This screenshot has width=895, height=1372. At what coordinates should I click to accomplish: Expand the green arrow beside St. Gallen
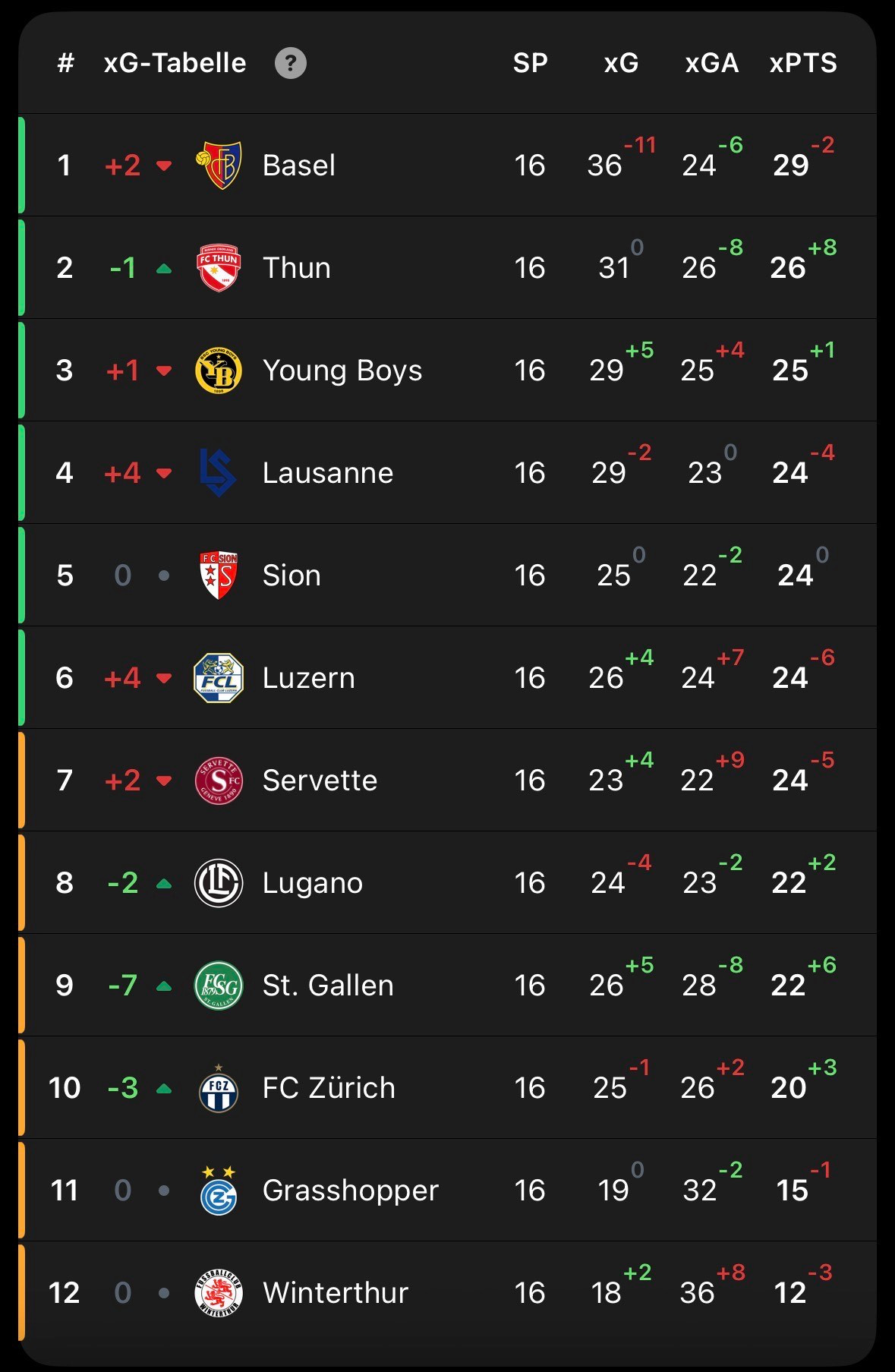[165, 985]
